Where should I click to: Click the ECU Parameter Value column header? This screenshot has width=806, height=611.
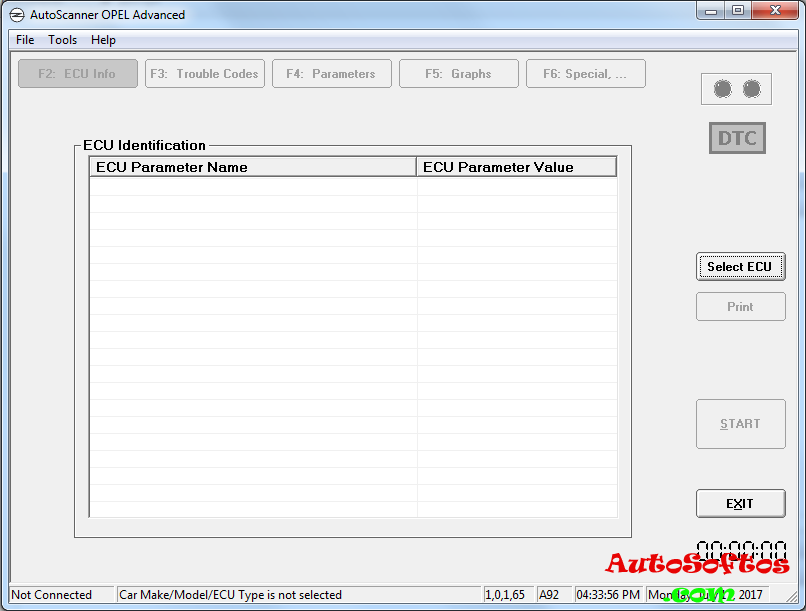click(517, 167)
